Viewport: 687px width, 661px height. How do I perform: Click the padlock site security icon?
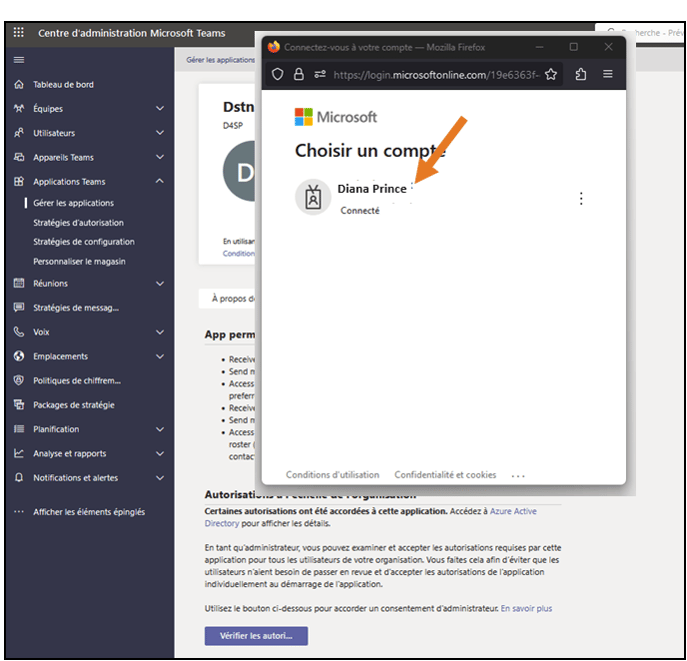[x=299, y=74]
